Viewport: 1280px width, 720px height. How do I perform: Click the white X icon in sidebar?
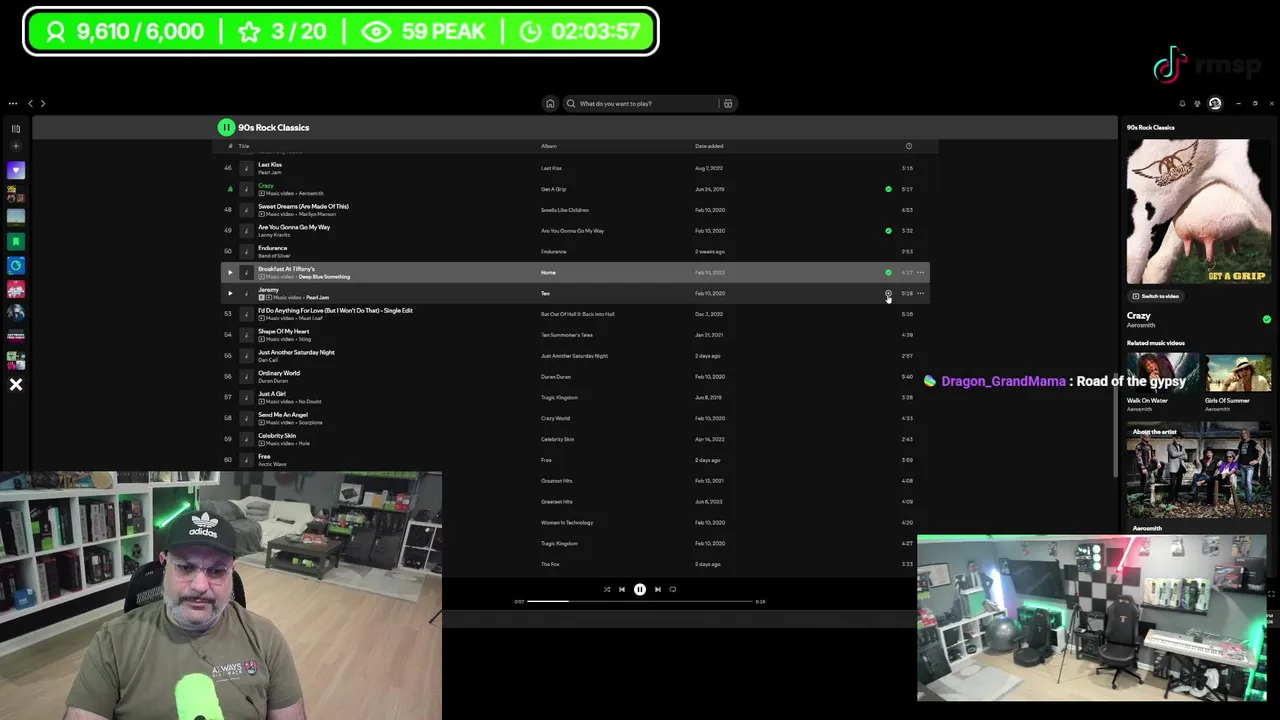16,384
